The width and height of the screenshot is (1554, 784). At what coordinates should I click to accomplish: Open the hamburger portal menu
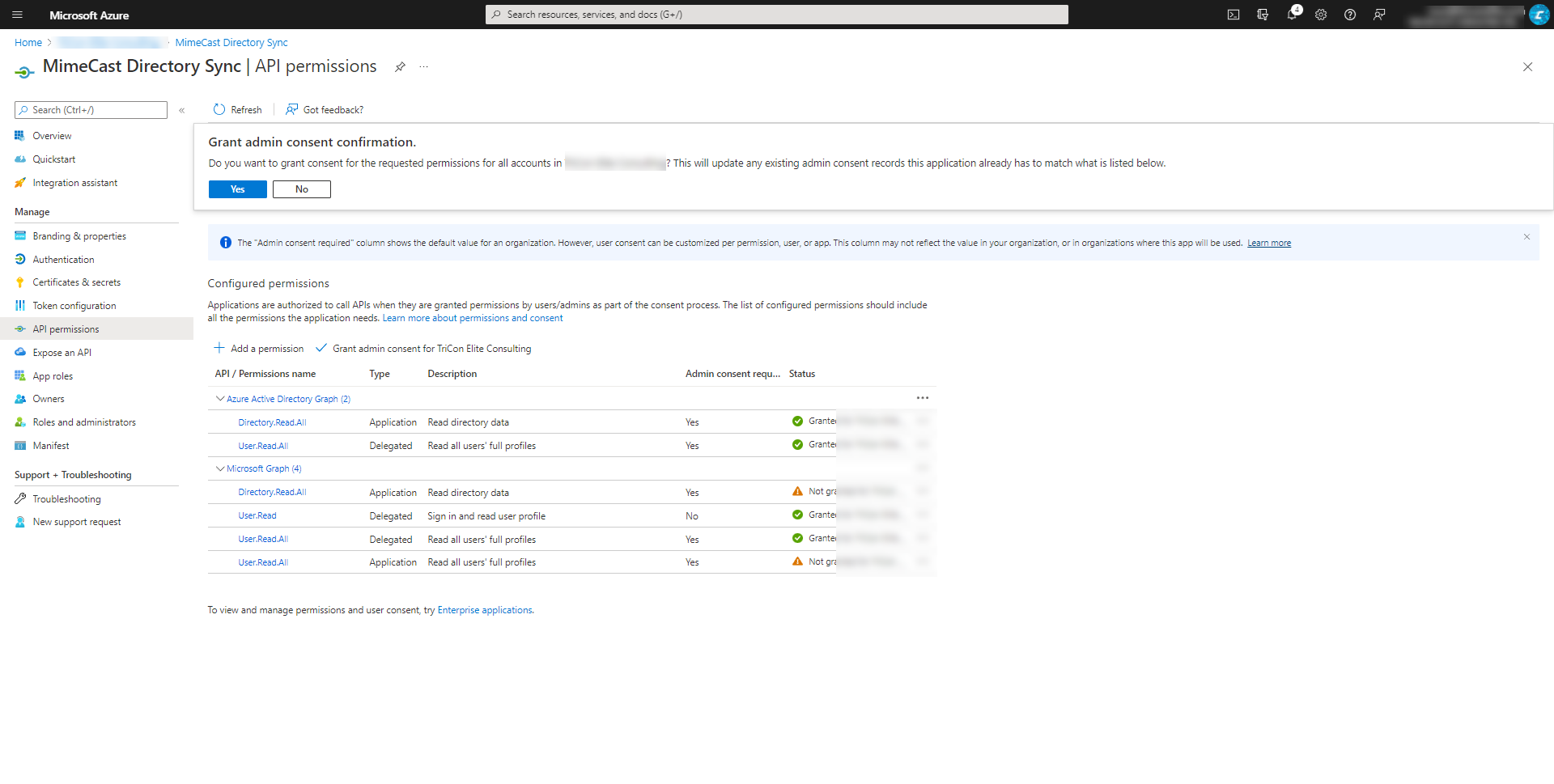pyautogui.click(x=17, y=15)
